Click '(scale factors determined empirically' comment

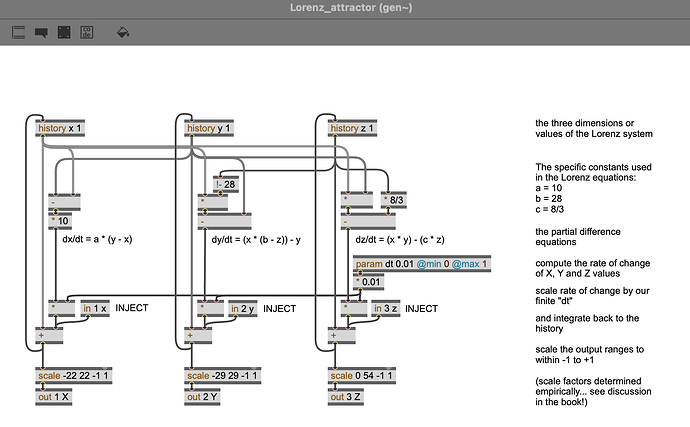[593, 391]
